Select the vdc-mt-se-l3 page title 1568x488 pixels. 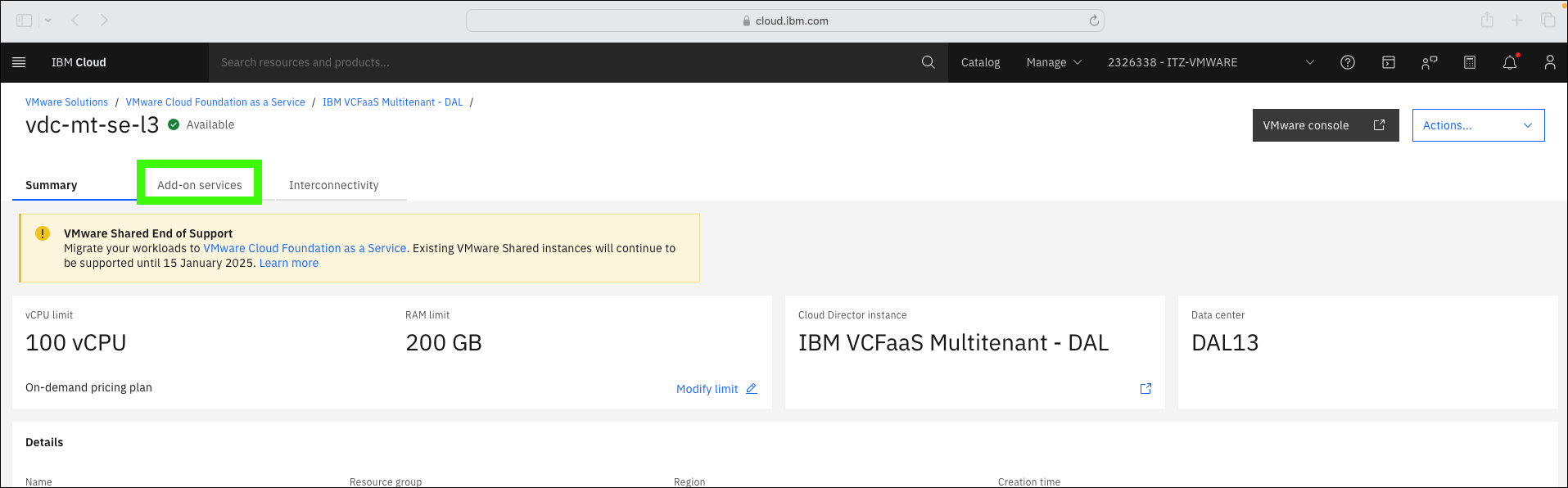(x=93, y=125)
